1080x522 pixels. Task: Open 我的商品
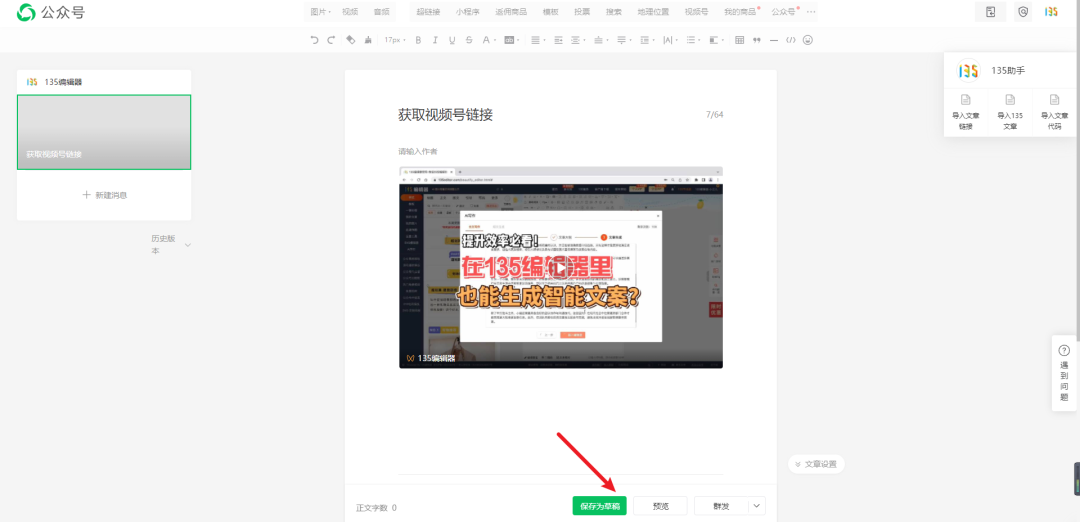point(741,12)
